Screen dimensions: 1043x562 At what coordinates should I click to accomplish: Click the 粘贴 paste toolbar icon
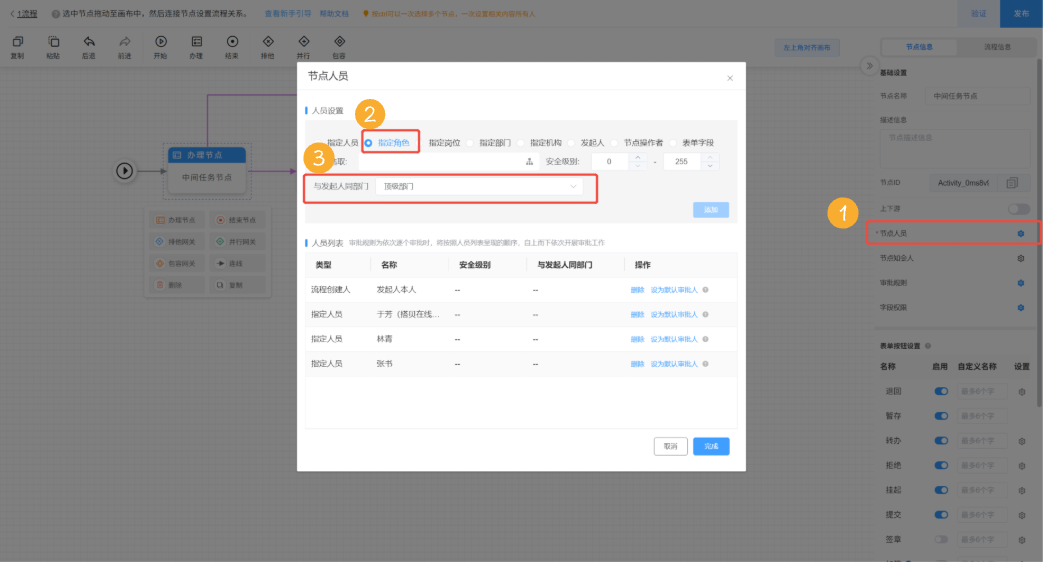tap(53, 47)
